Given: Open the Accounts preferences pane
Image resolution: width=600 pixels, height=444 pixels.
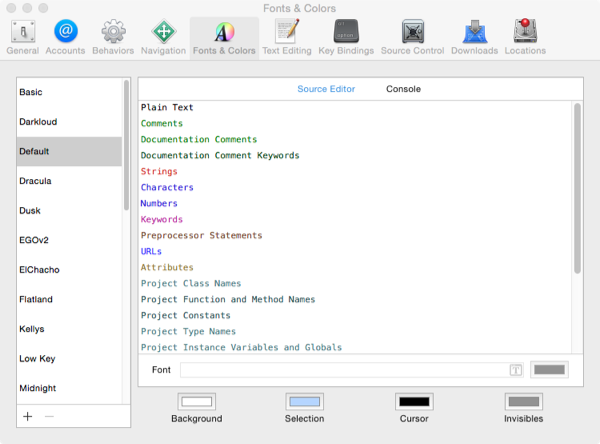Looking at the screenshot, I should 65,38.
